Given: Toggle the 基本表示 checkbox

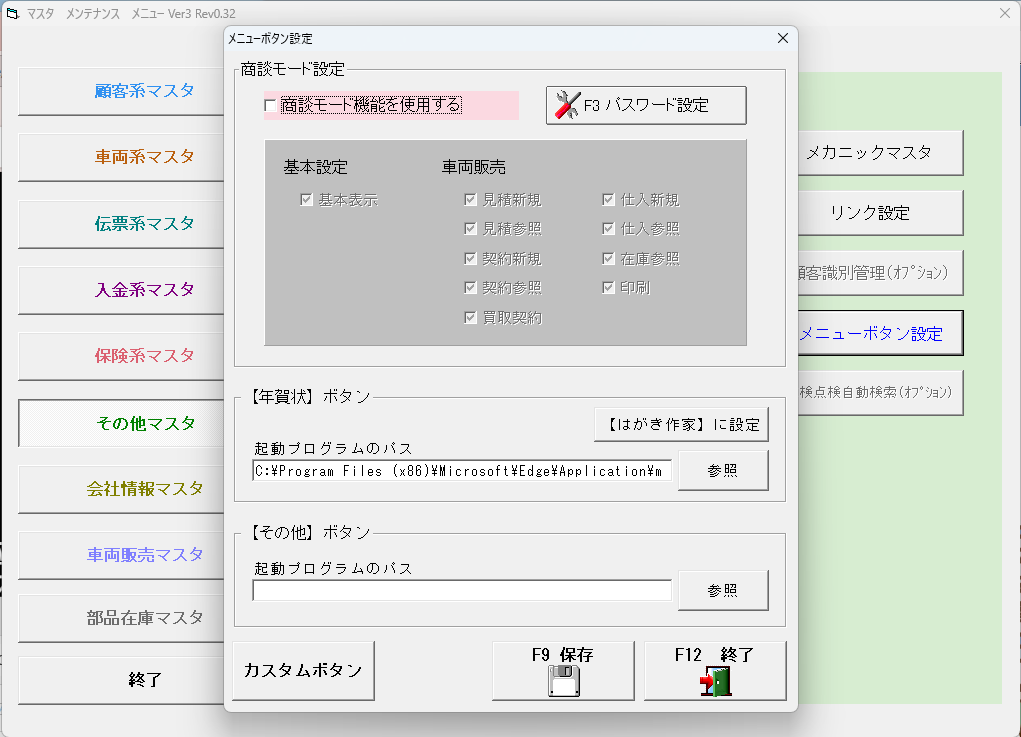Looking at the screenshot, I should (307, 200).
